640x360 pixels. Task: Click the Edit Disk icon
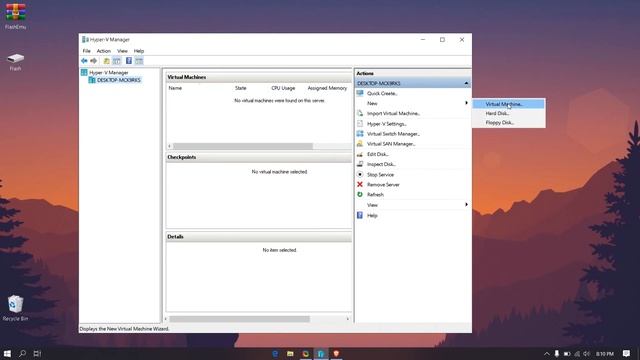(x=360, y=154)
